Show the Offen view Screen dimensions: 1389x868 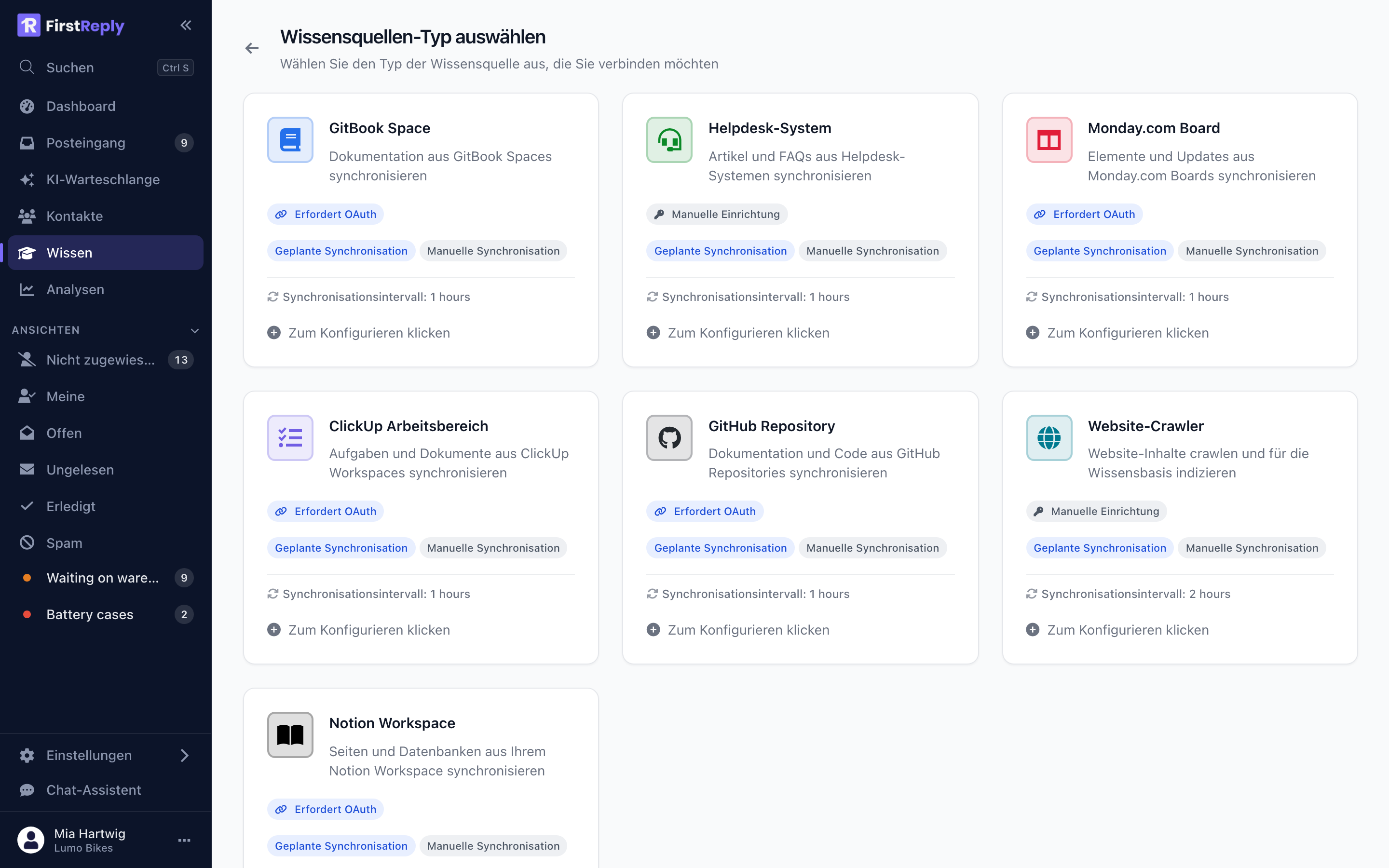tap(106, 434)
